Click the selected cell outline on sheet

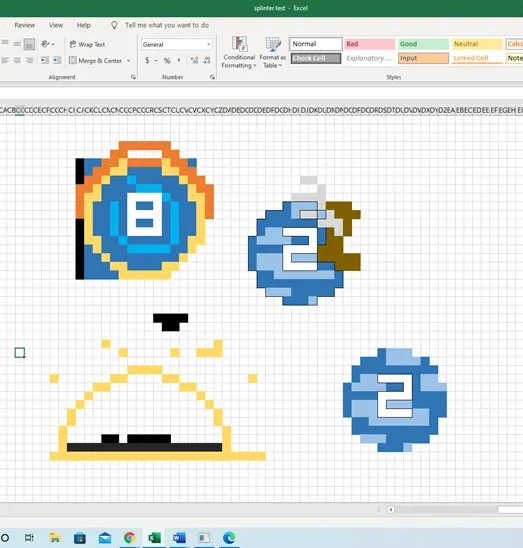point(20,353)
